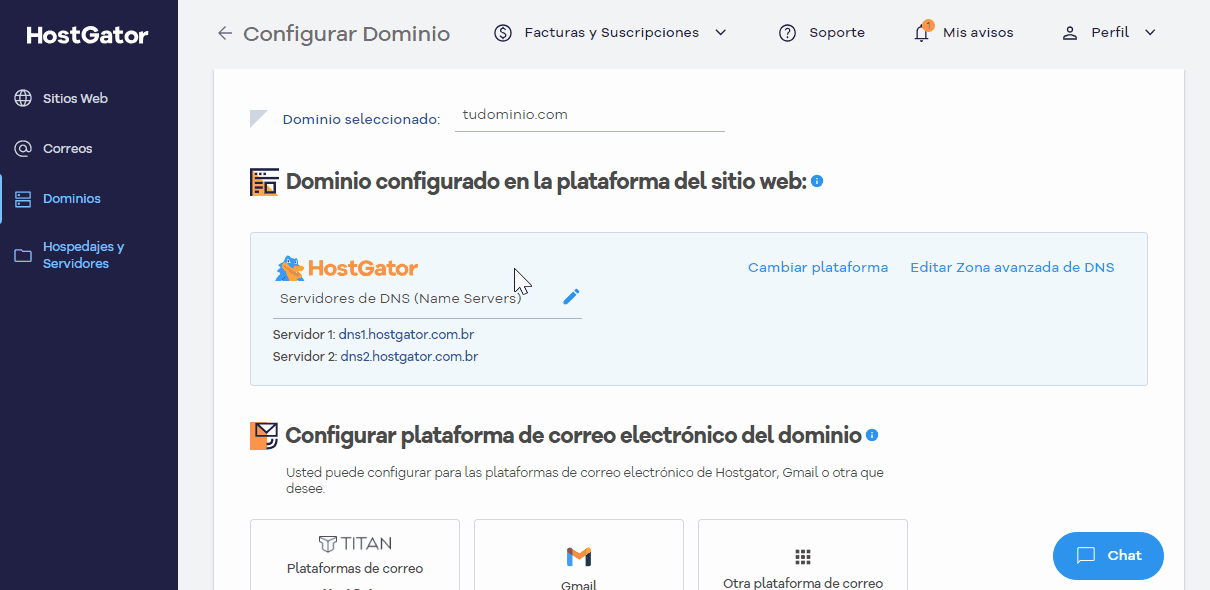Viewport: 1210px width, 590px height.
Task: Choose Otra plataforma de correo card
Action: (803, 554)
